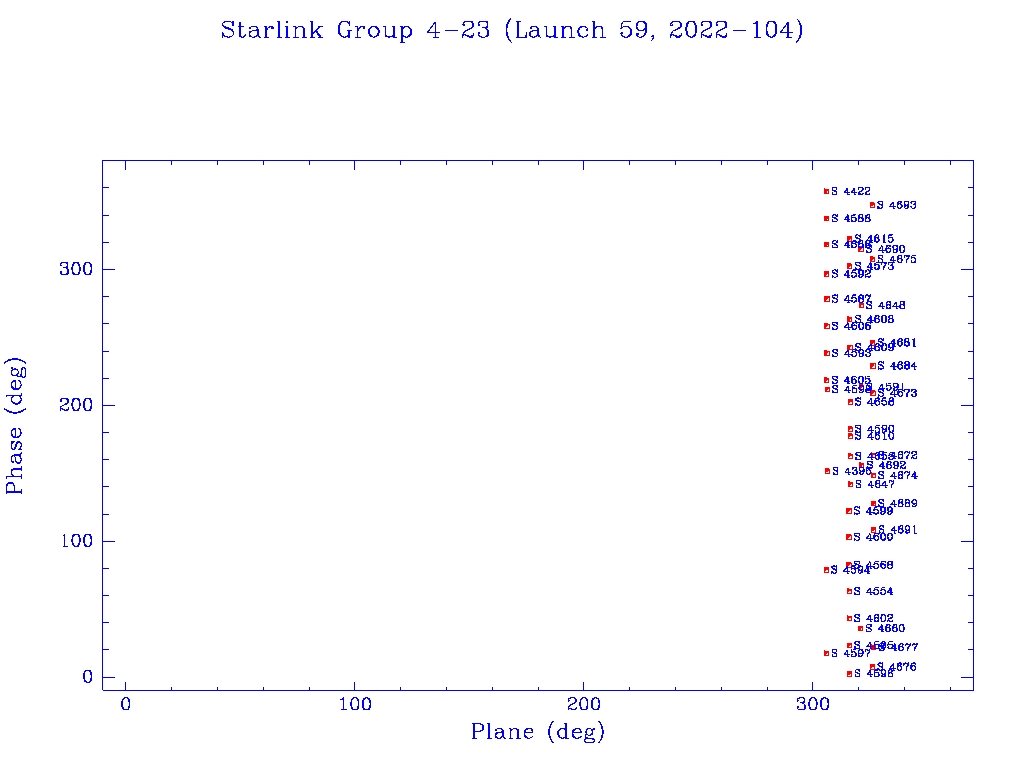The width and height of the screenshot is (1024, 768).
Task: Select the 'S 4554' point label
Action: pos(873,591)
